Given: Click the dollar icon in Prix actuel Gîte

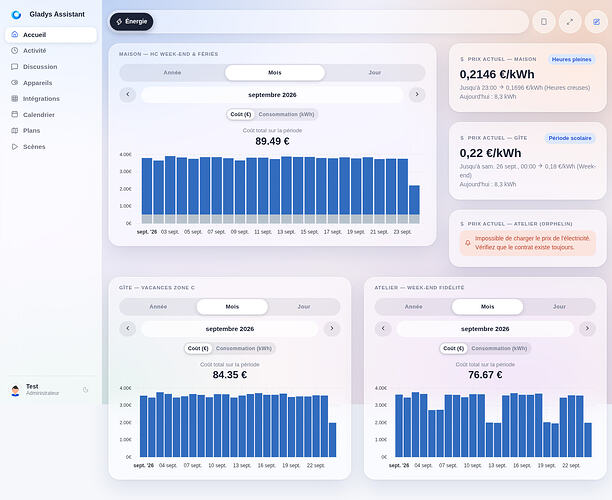Looking at the screenshot, I should [462, 138].
